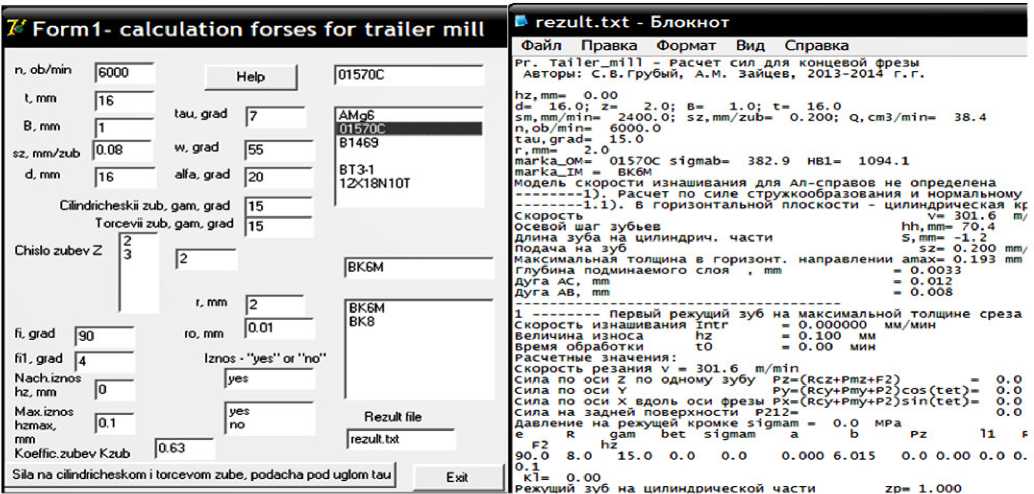The height and width of the screenshot is (494, 1034).
Task: Select no in the Iznos list
Action: coord(237,424)
